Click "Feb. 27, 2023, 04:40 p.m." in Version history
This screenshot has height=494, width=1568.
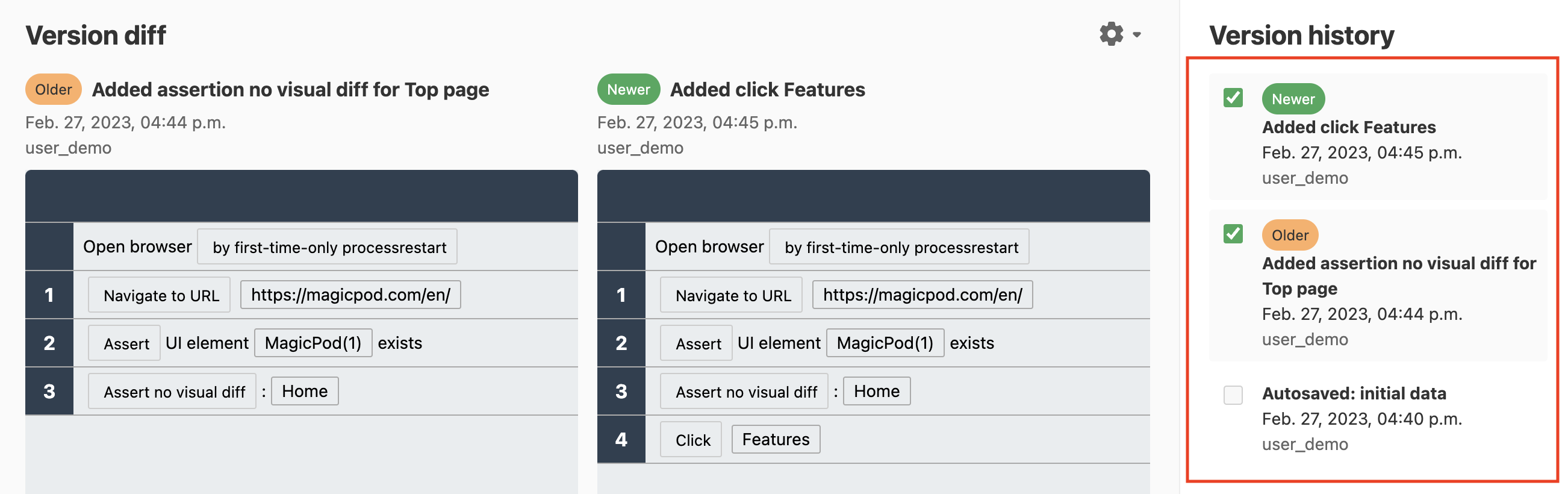pyautogui.click(x=1361, y=419)
